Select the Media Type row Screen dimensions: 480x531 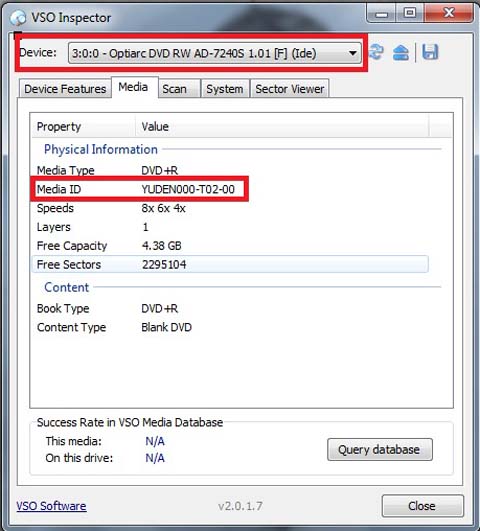[x=230, y=170]
